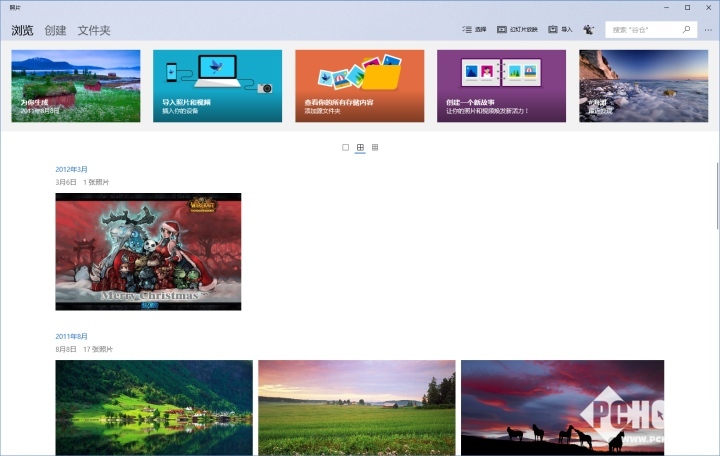720x456 pixels.
Task: Open the 导入 import button
Action: [560, 29]
